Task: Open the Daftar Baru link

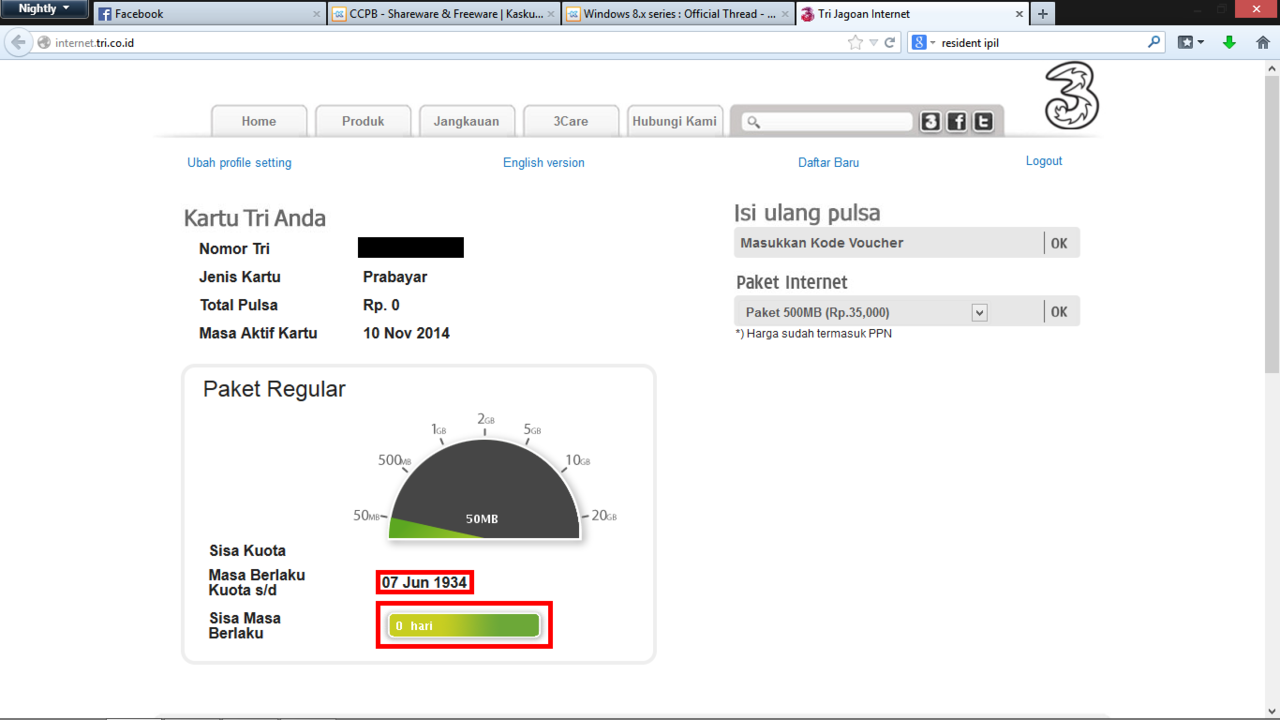Action: pos(828,162)
